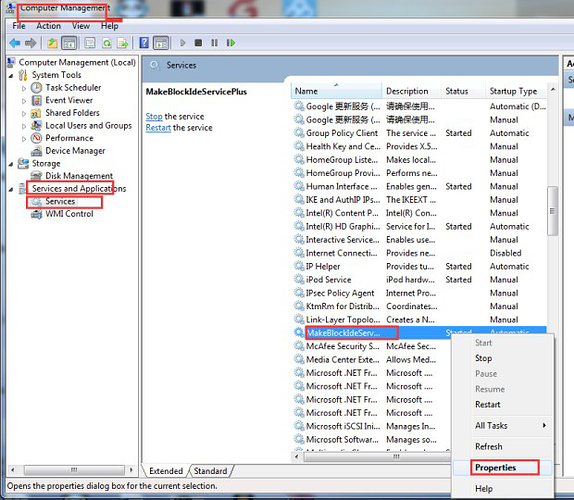The width and height of the screenshot is (574, 500).
Task: Select the MakeBlockIdeServ... service row
Action: point(420,333)
